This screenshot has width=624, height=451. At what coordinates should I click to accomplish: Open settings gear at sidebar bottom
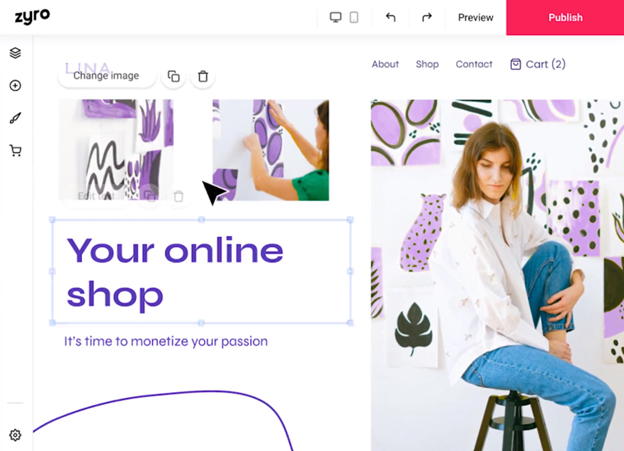15,435
